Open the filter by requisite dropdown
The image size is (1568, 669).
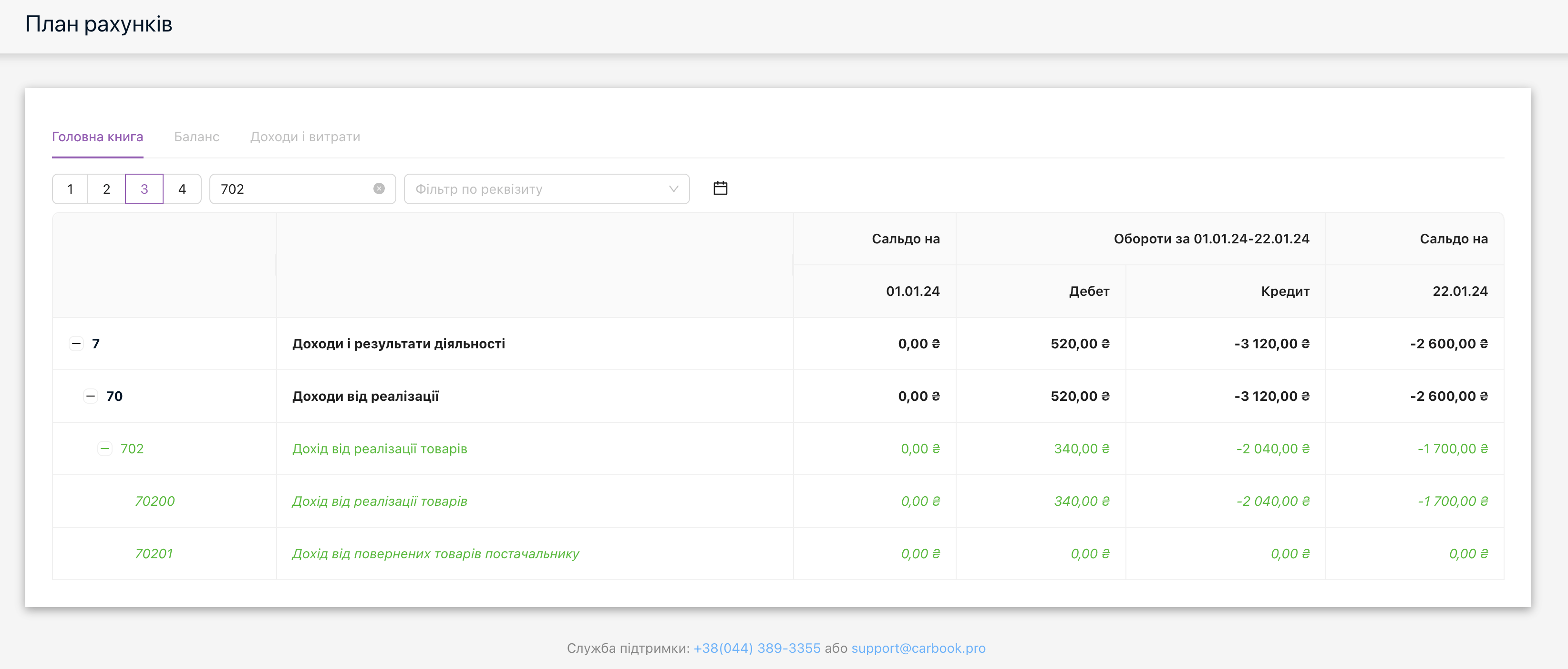pos(546,189)
